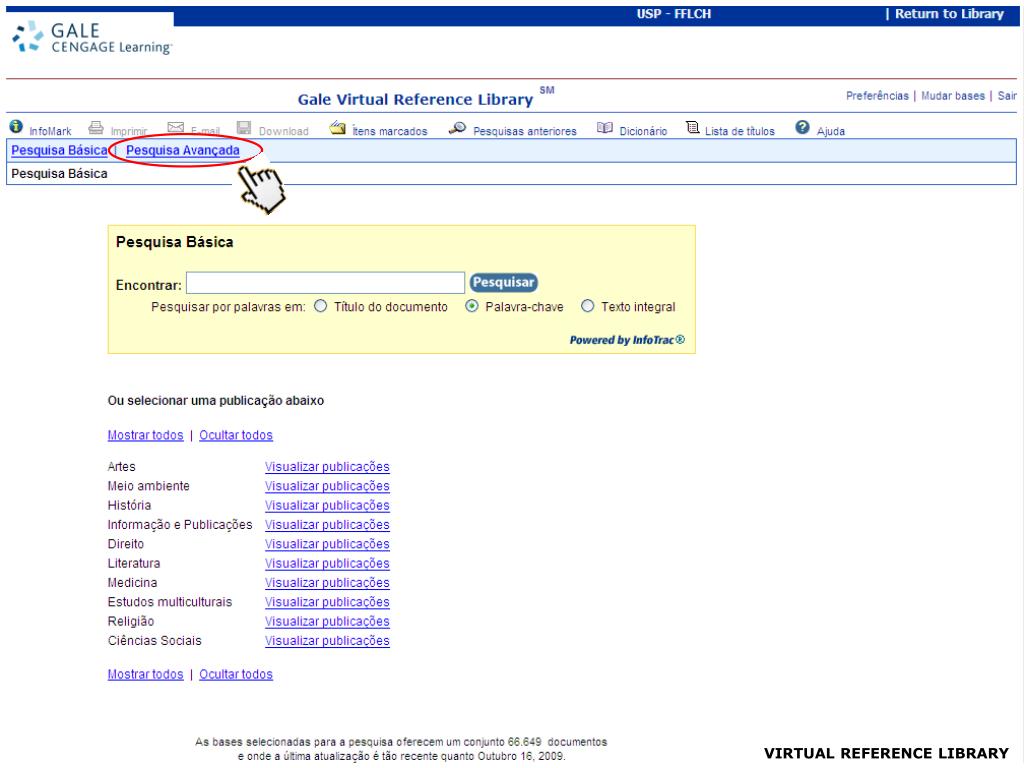Click the Lista de títulos list icon
1024x768 pixels.
(x=692, y=127)
